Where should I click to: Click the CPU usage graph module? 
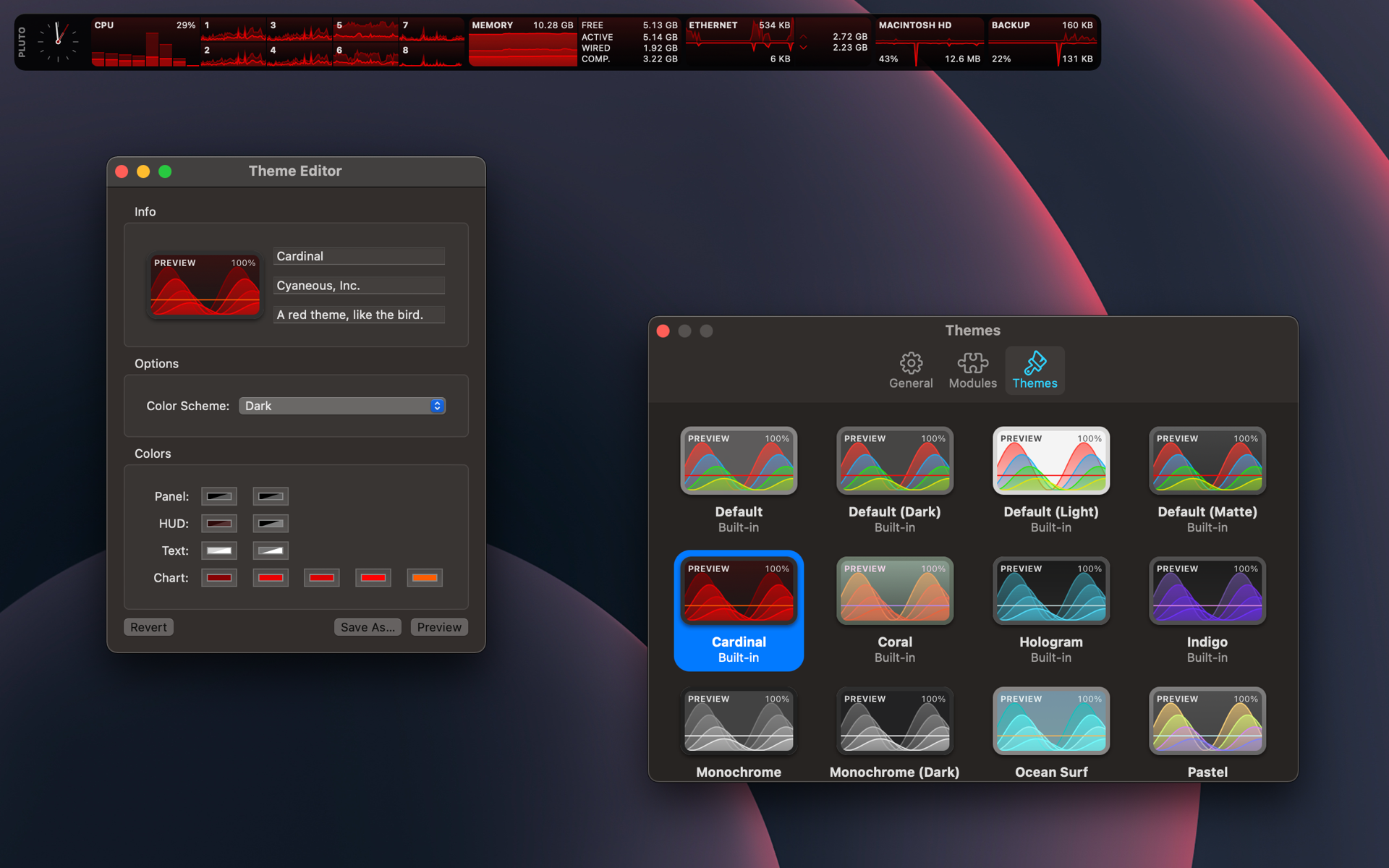coord(145,43)
